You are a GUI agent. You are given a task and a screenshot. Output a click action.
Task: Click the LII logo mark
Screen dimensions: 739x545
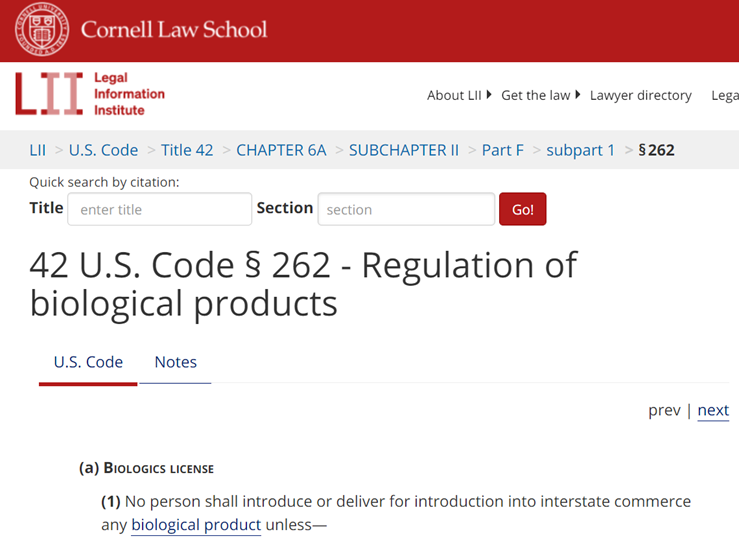[x=49, y=94]
